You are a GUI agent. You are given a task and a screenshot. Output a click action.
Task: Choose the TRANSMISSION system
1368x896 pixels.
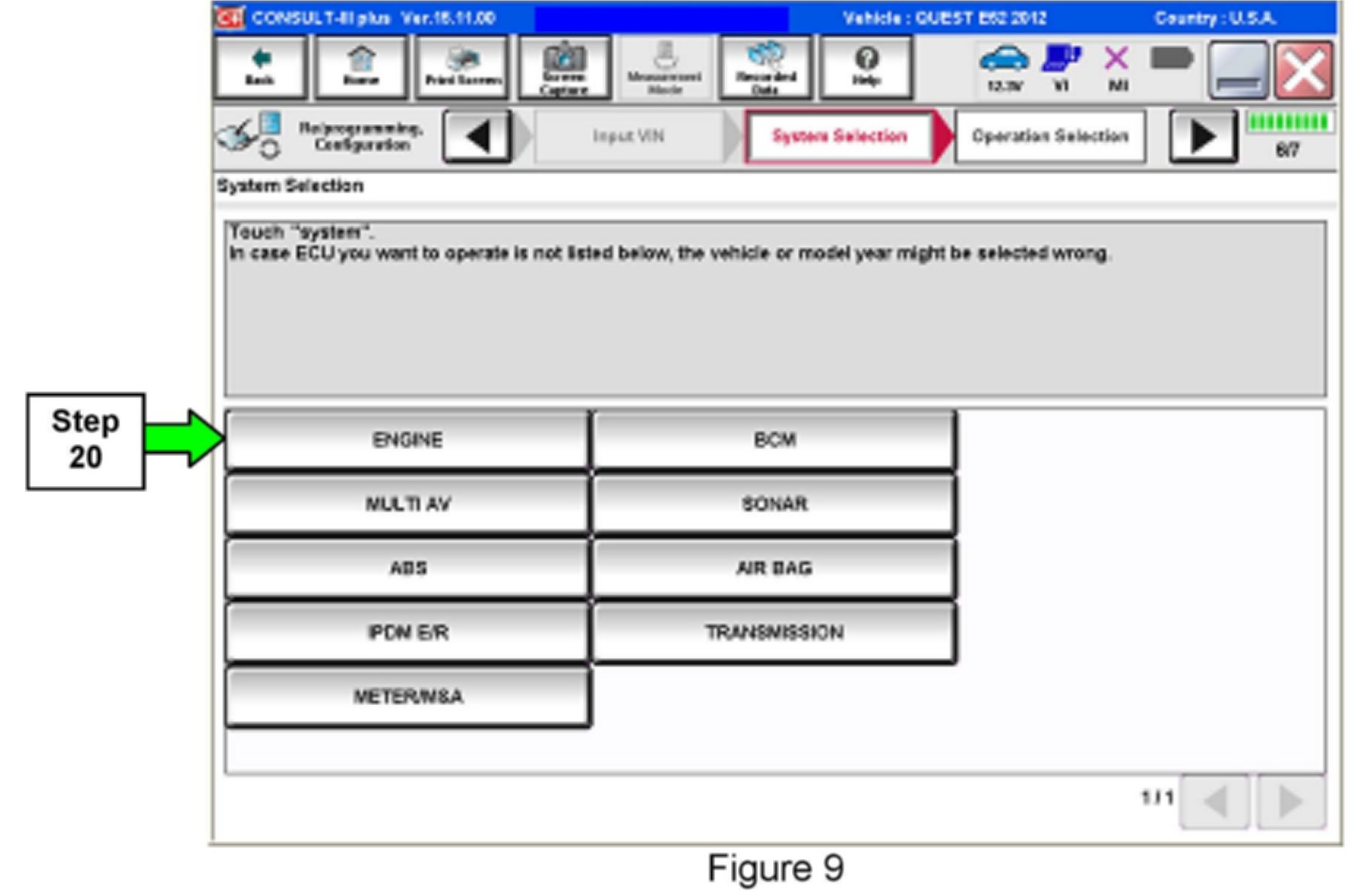click(x=775, y=632)
